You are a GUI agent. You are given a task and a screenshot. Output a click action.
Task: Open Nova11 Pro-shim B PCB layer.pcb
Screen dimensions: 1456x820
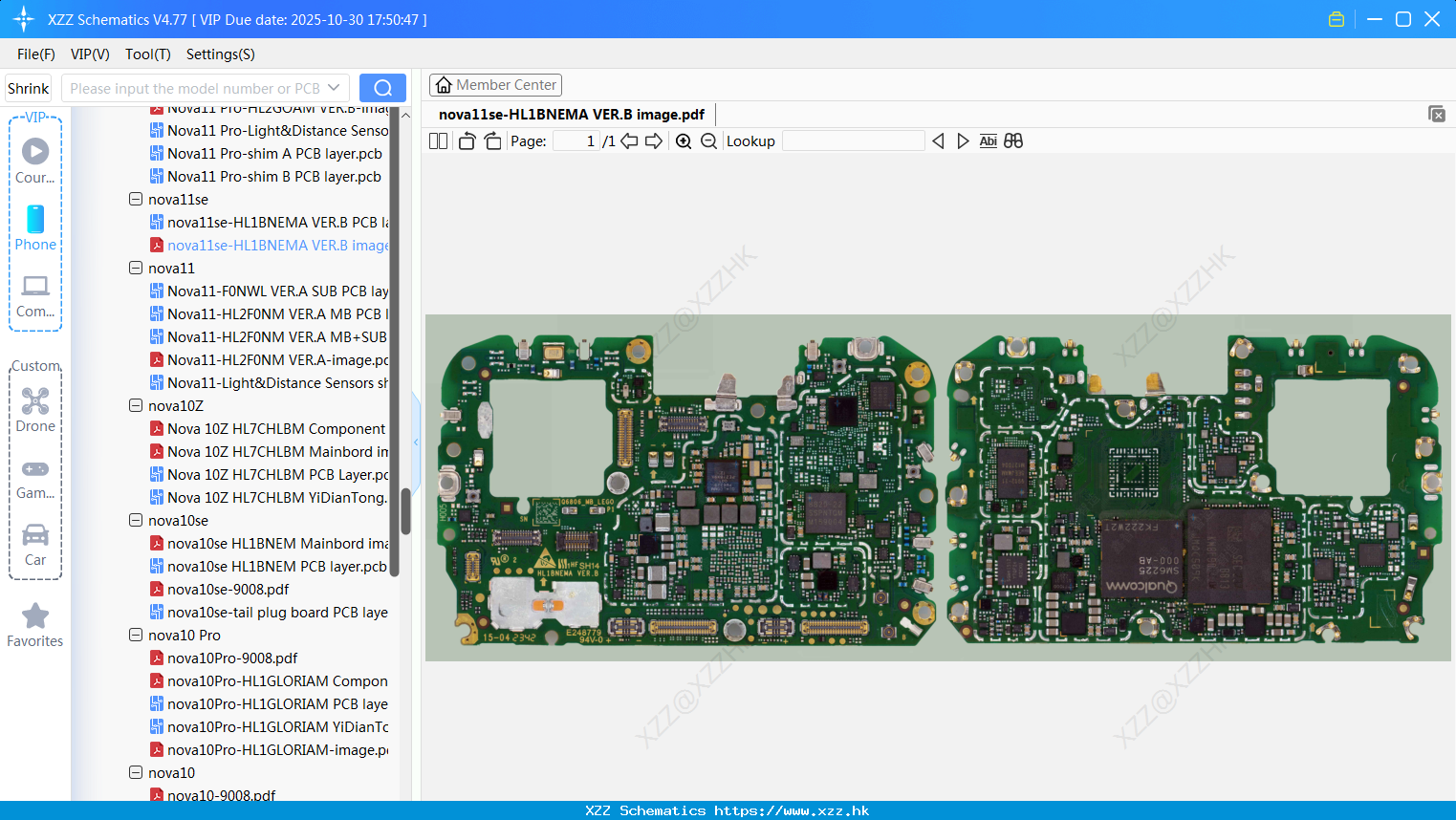[x=266, y=176]
